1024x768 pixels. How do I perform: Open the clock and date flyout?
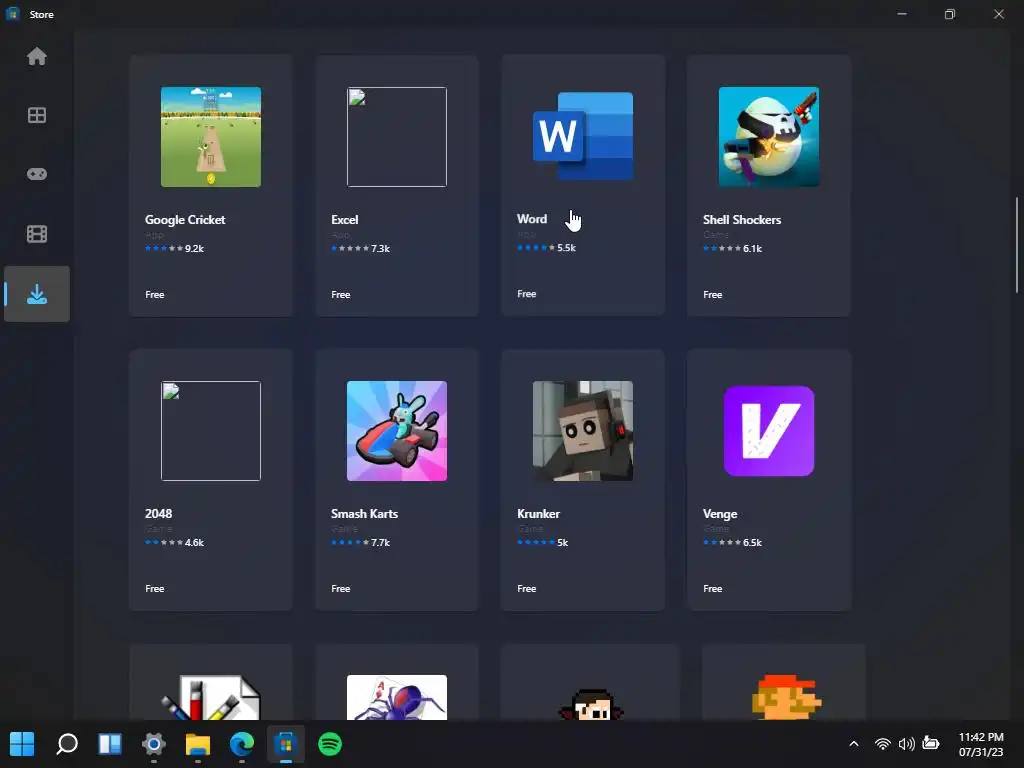point(981,744)
